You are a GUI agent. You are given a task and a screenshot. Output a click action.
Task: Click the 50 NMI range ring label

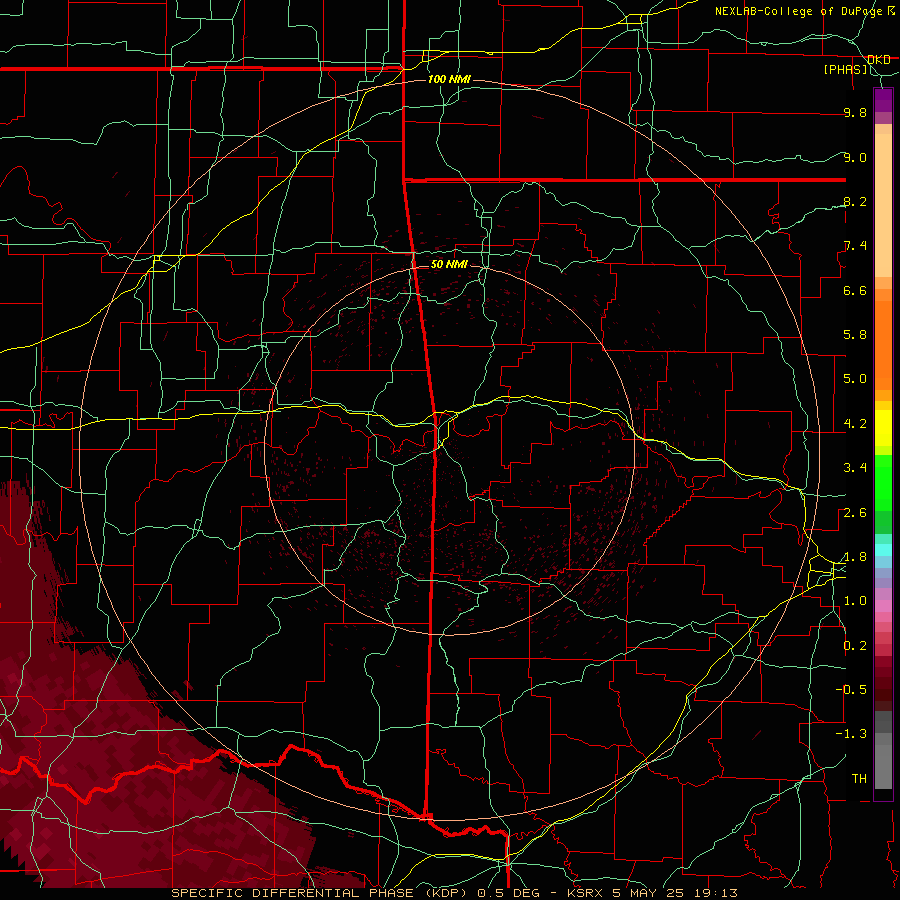[449, 264]
